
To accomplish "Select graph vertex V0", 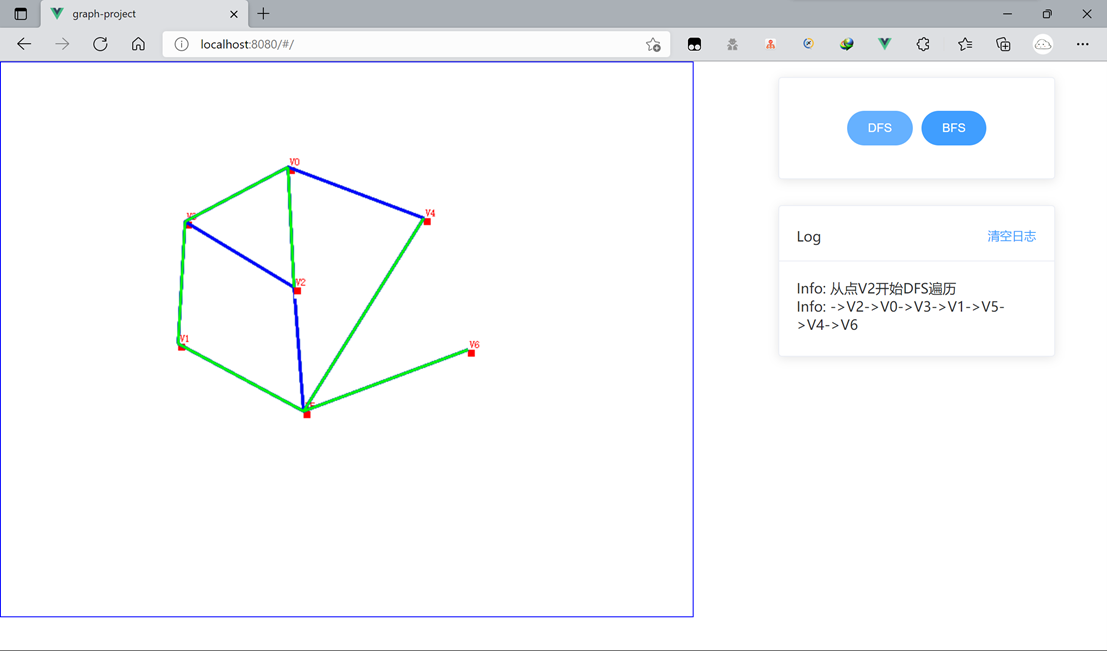I will (x=292, y=170).
